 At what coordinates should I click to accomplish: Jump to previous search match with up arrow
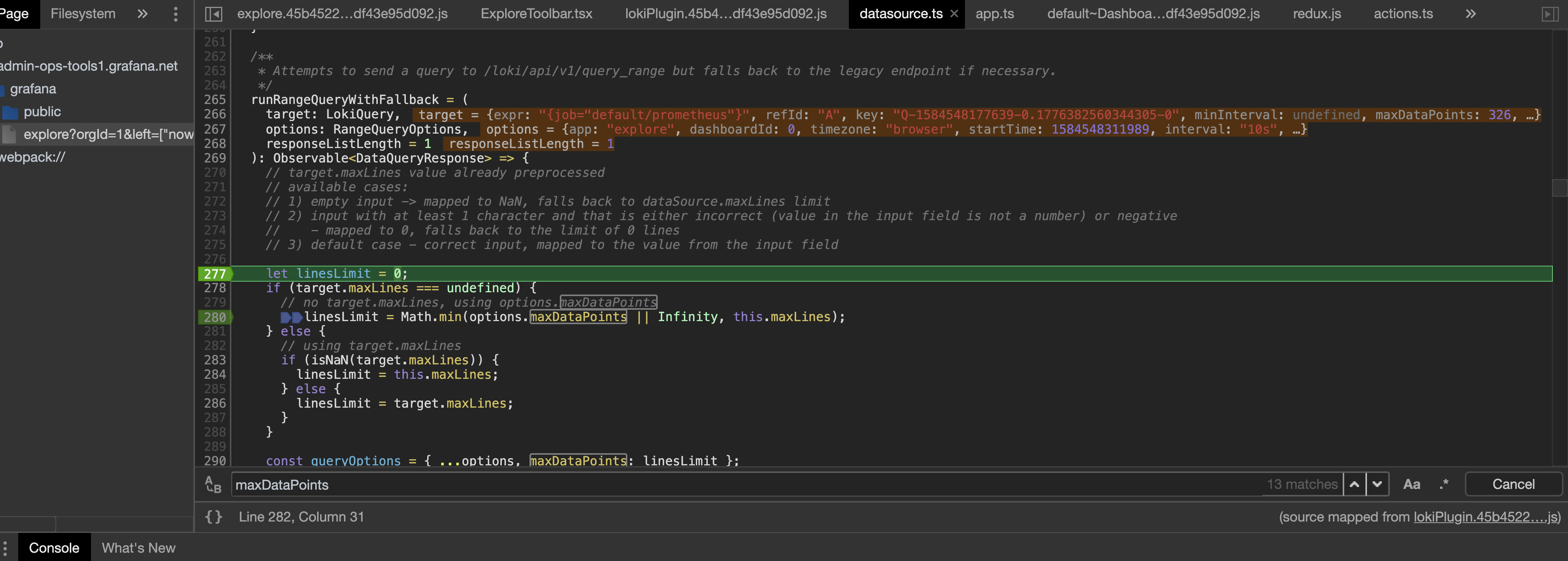tap(1354, 484)
